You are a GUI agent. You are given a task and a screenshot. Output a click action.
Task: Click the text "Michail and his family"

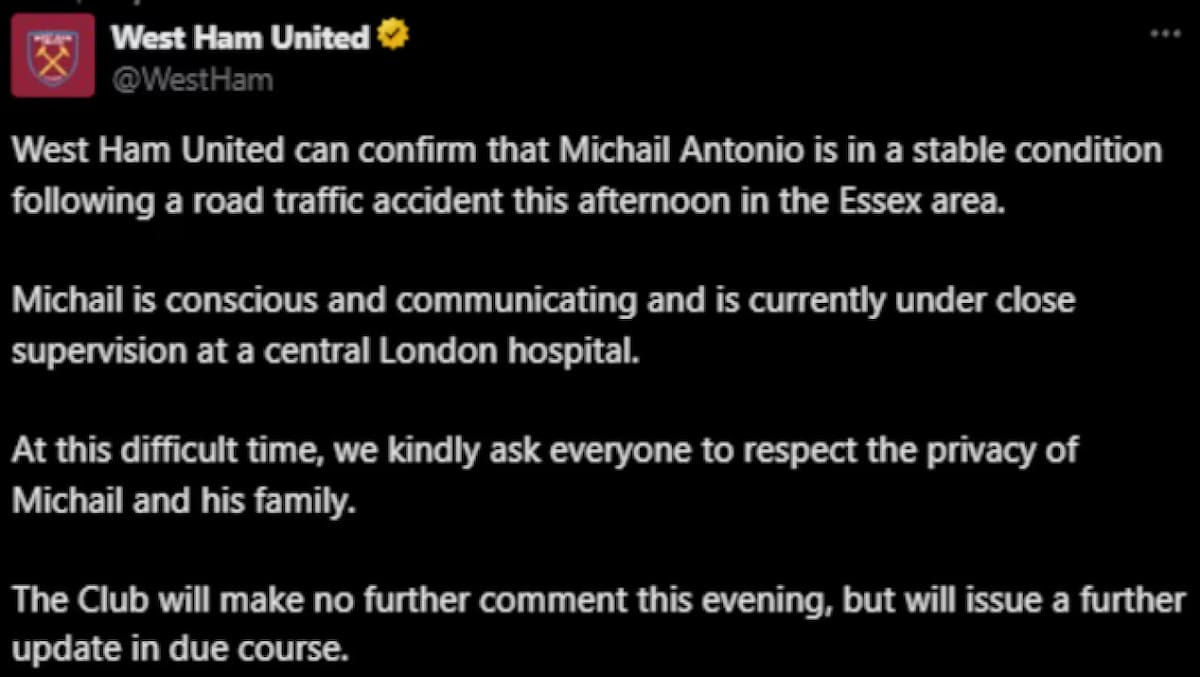(182, 500)
